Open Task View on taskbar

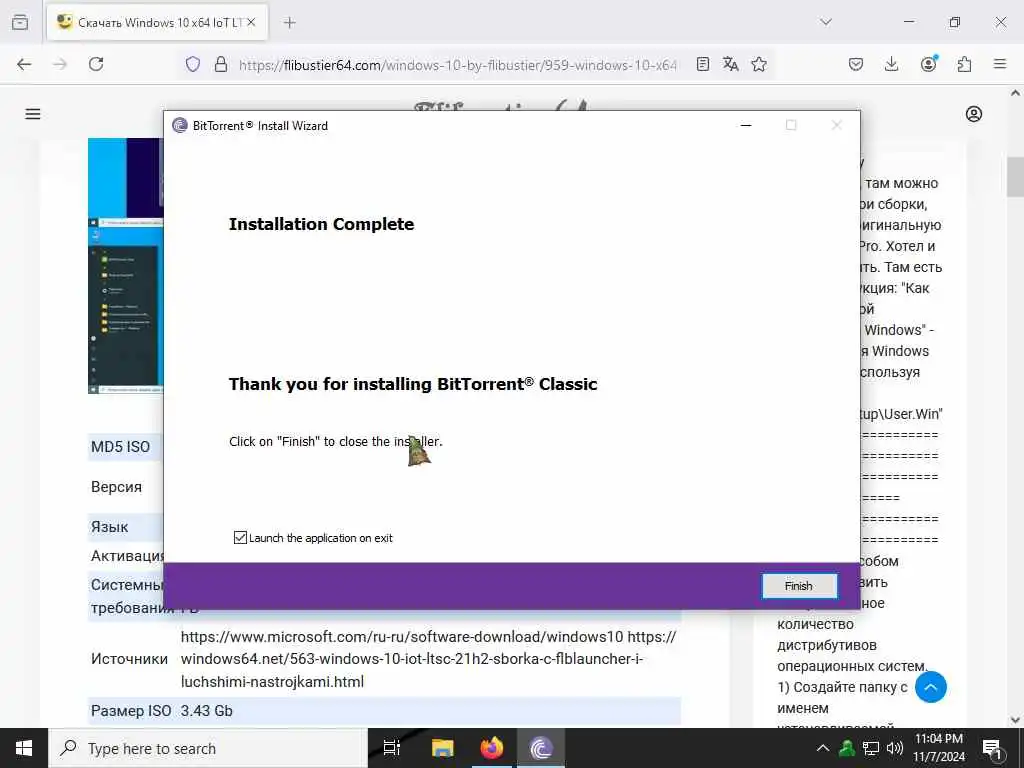[391, 748]
